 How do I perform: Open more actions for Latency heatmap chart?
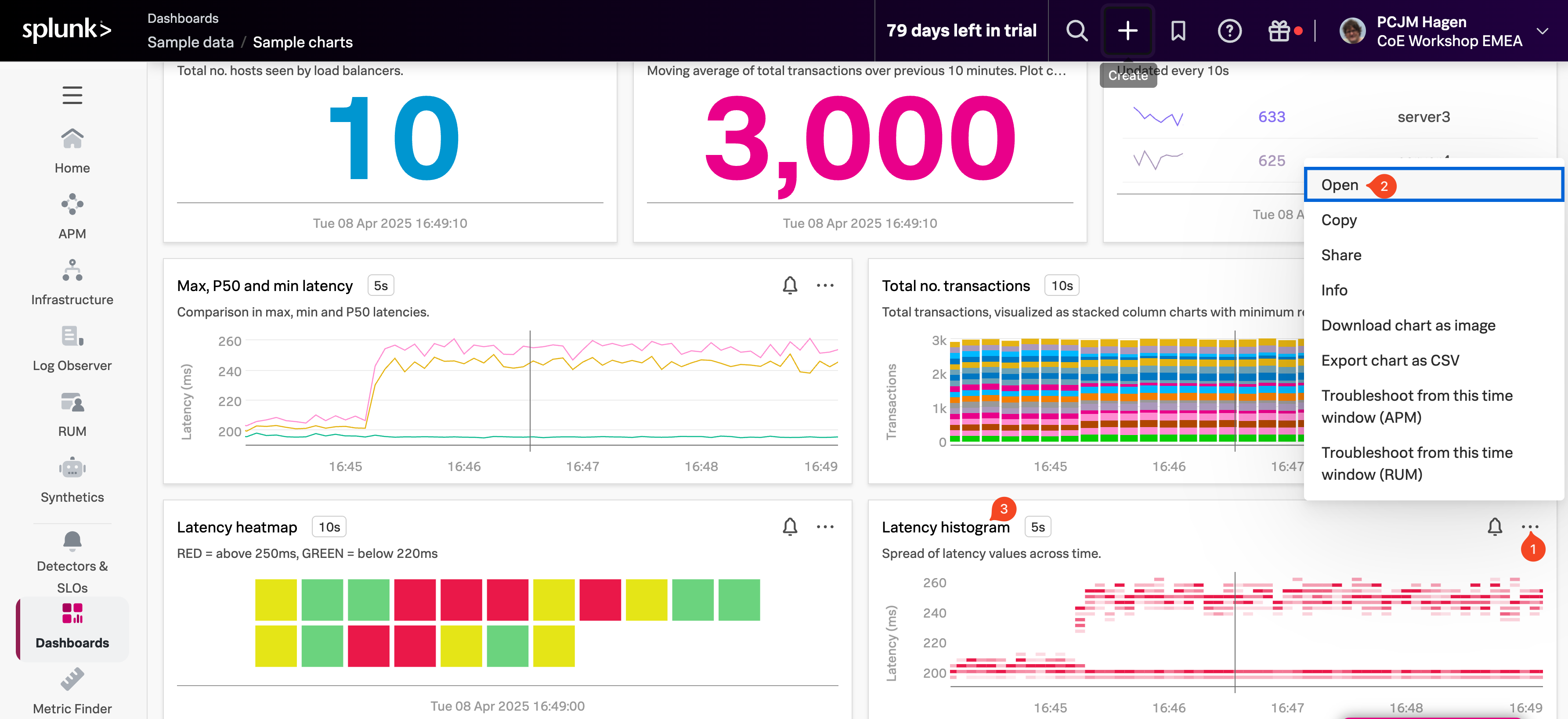coord(825,526)
